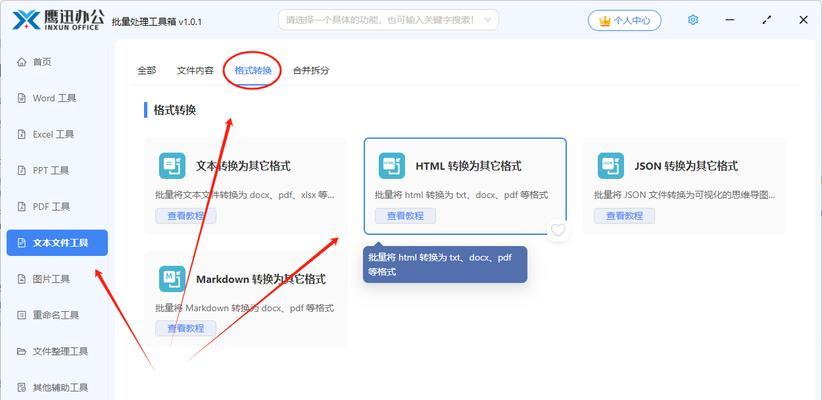This screenshot has width=822, height=400.
Task: Click the 批量处理工具箱 v1.0.1 title text
Action: coord(157,22)
